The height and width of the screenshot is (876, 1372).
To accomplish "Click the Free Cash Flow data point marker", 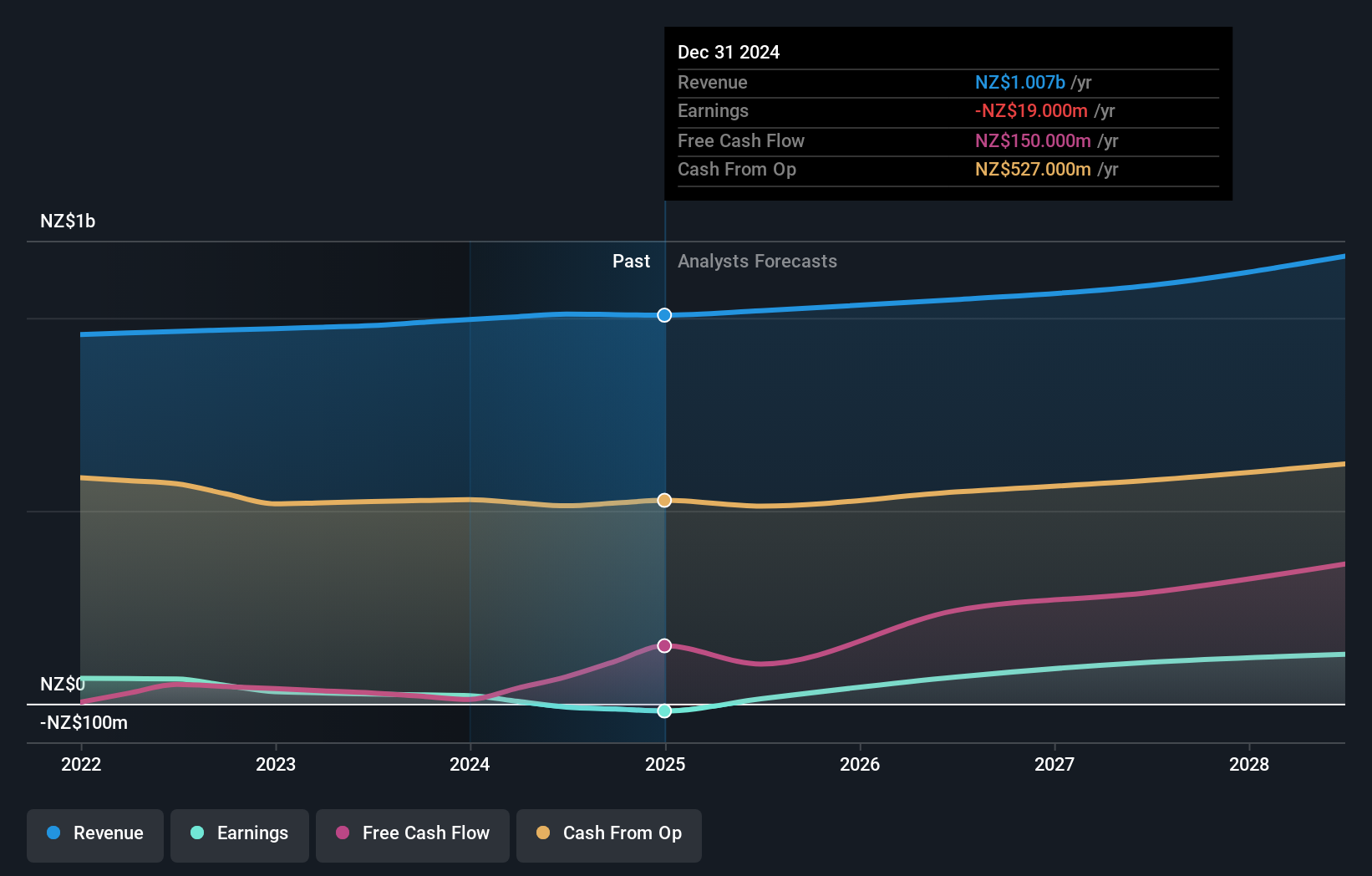I will point(664,645).
